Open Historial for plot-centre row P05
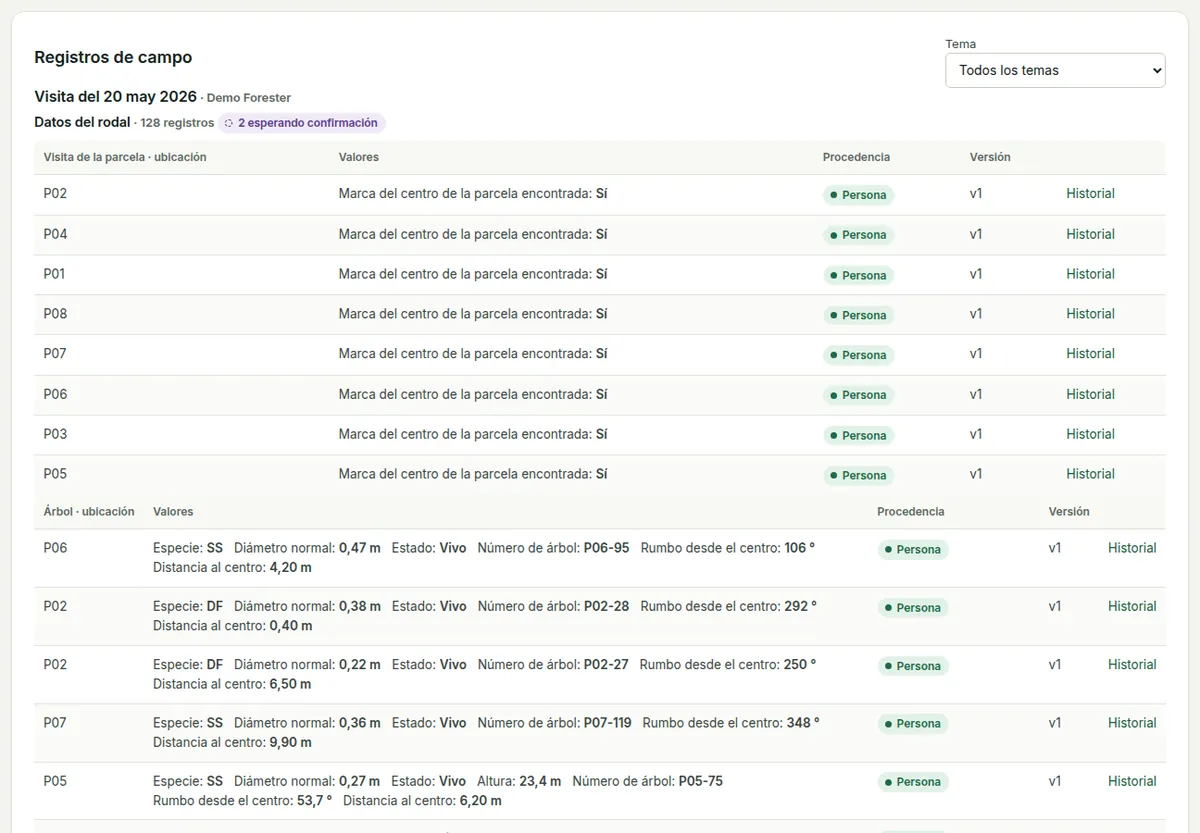This screenshot has height=833, width=1200. 1090,474
